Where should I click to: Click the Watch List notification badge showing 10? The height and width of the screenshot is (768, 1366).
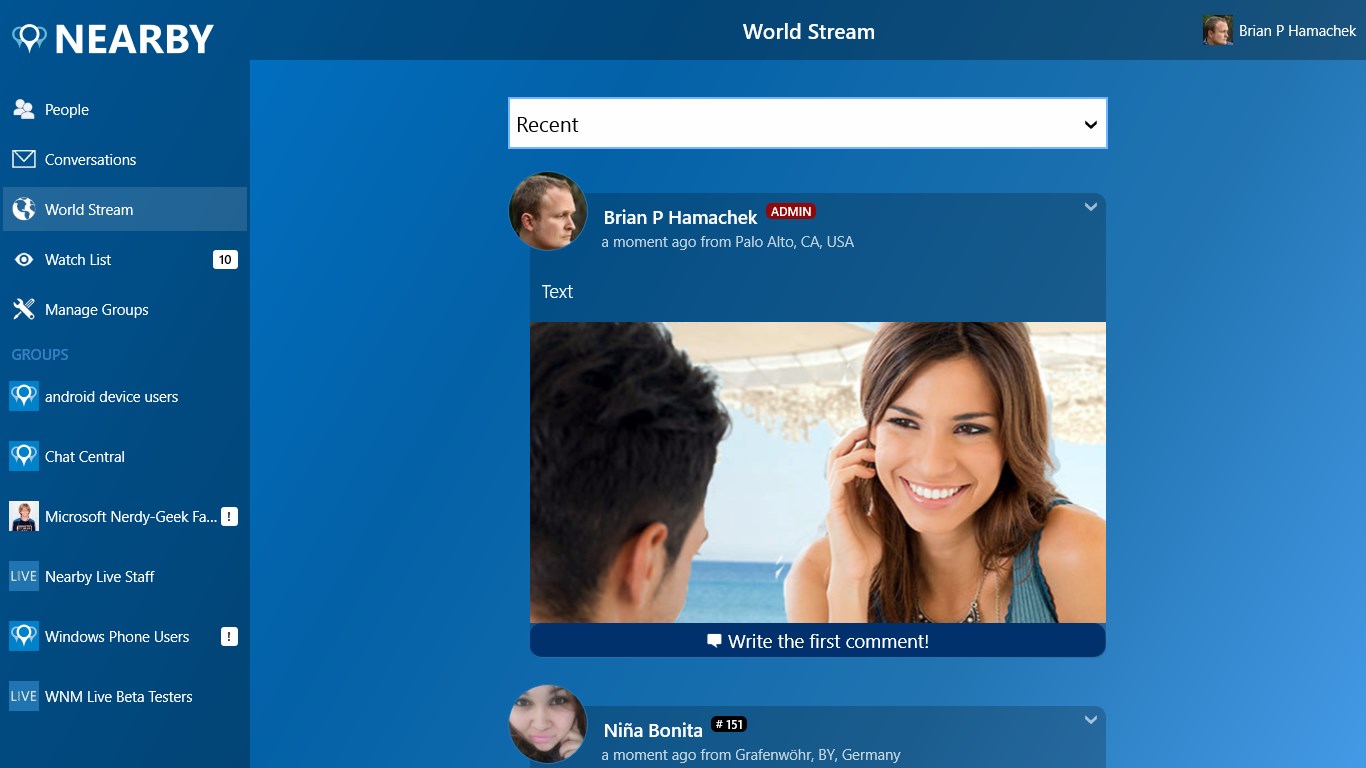[x=226, y=259]
